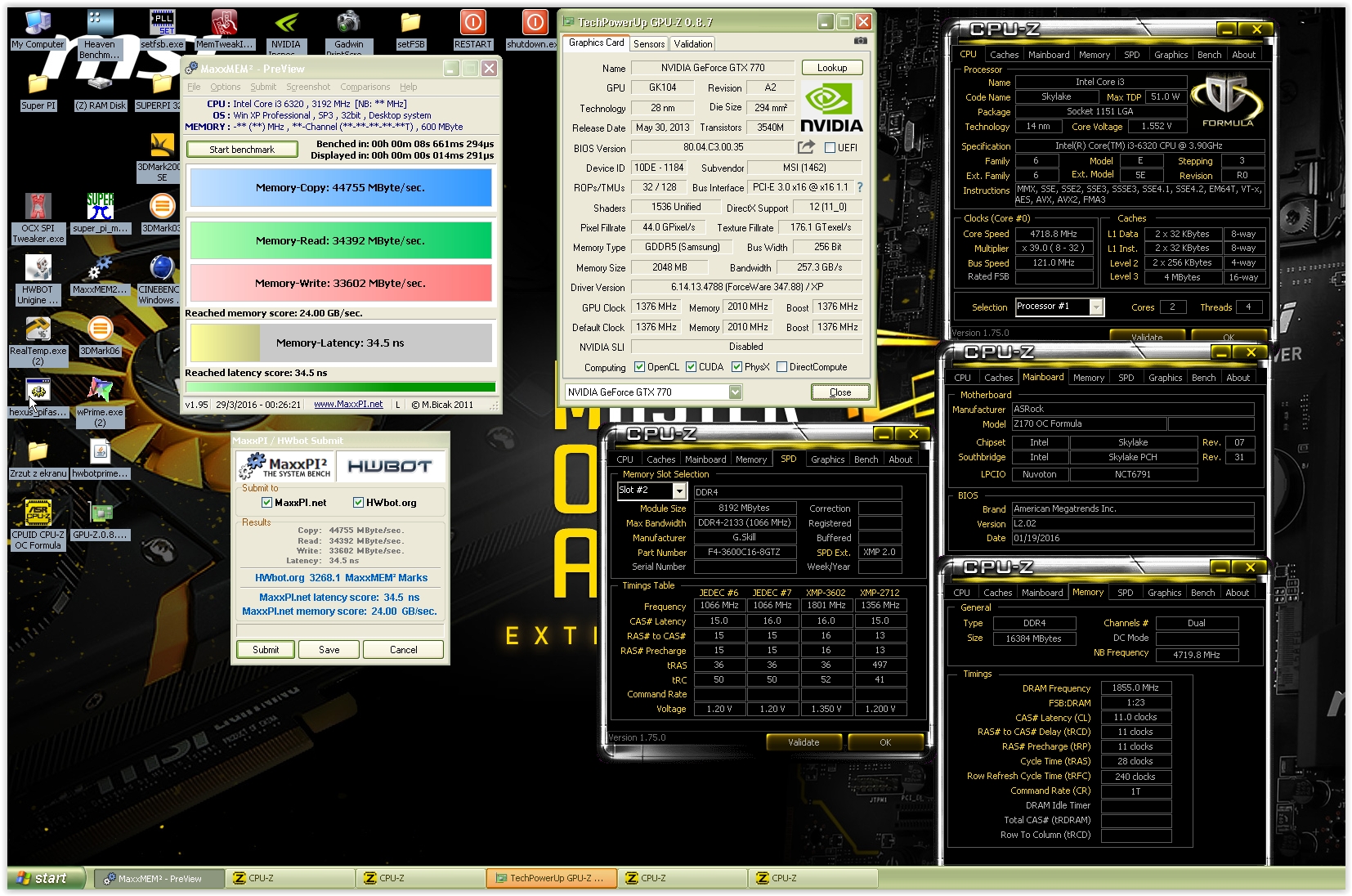Screen dimensions: 1352x896
Task: Select TechPowerUp GPU-Z taskbar item
Action: click(551, 879)
